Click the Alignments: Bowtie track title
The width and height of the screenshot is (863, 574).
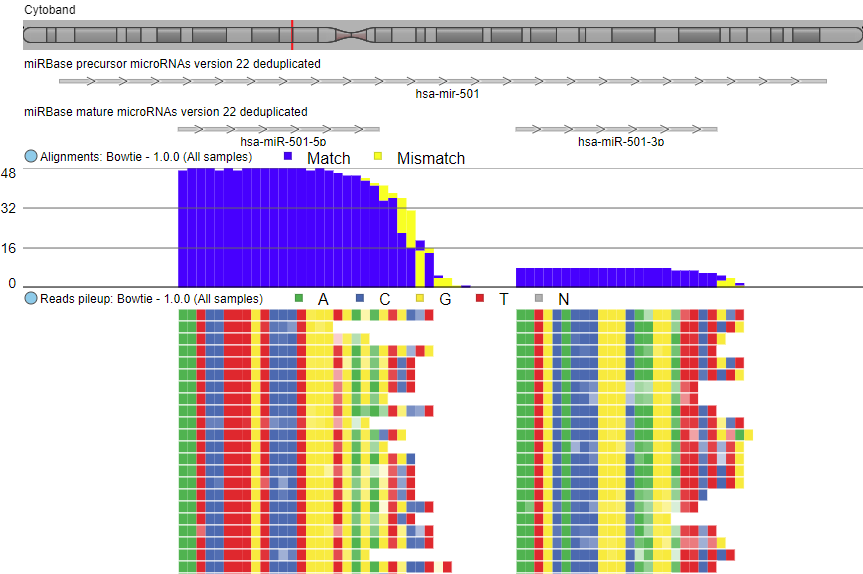[146, 157]
